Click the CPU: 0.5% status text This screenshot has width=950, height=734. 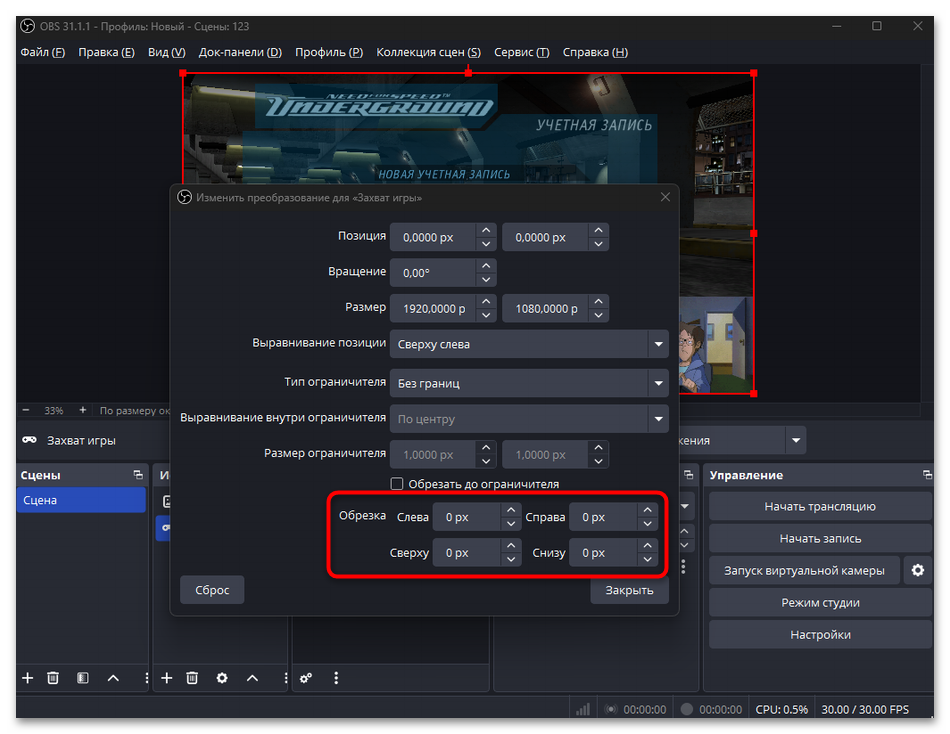click(782, 709)
